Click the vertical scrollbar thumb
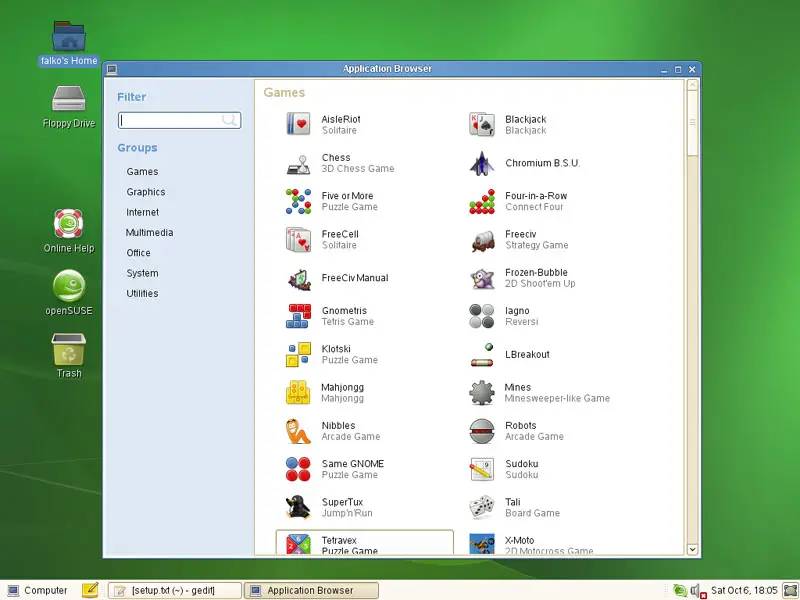This screenshot has height=600, width=800. click(692, 123)
